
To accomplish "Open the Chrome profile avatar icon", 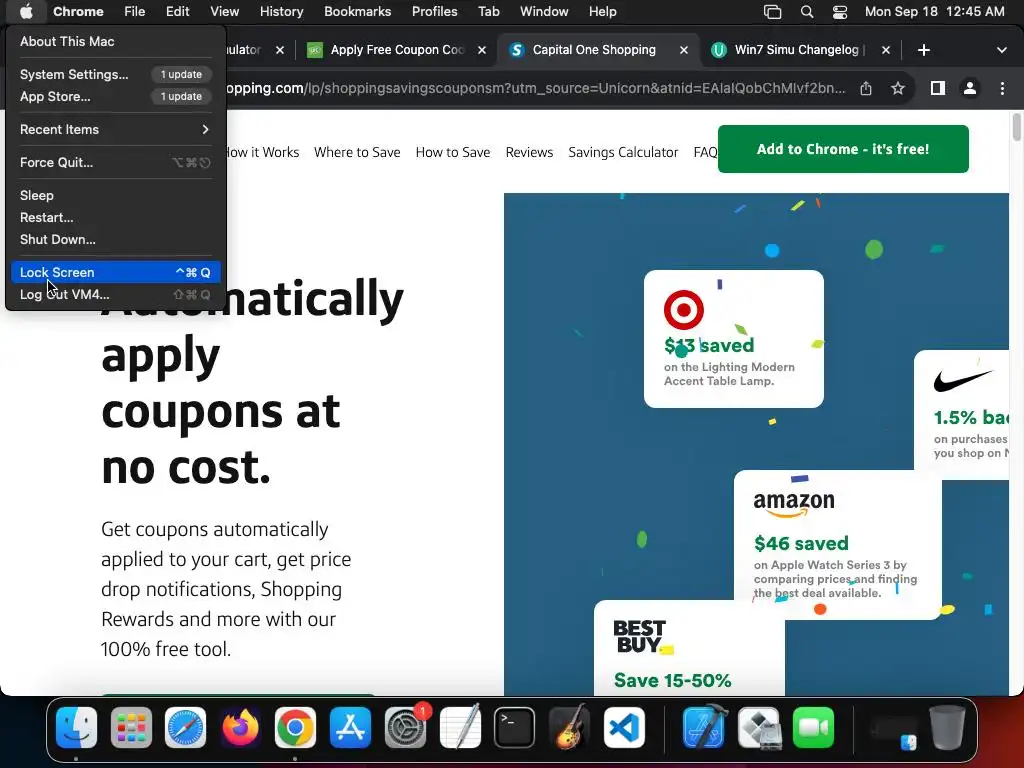I will 970,88.
